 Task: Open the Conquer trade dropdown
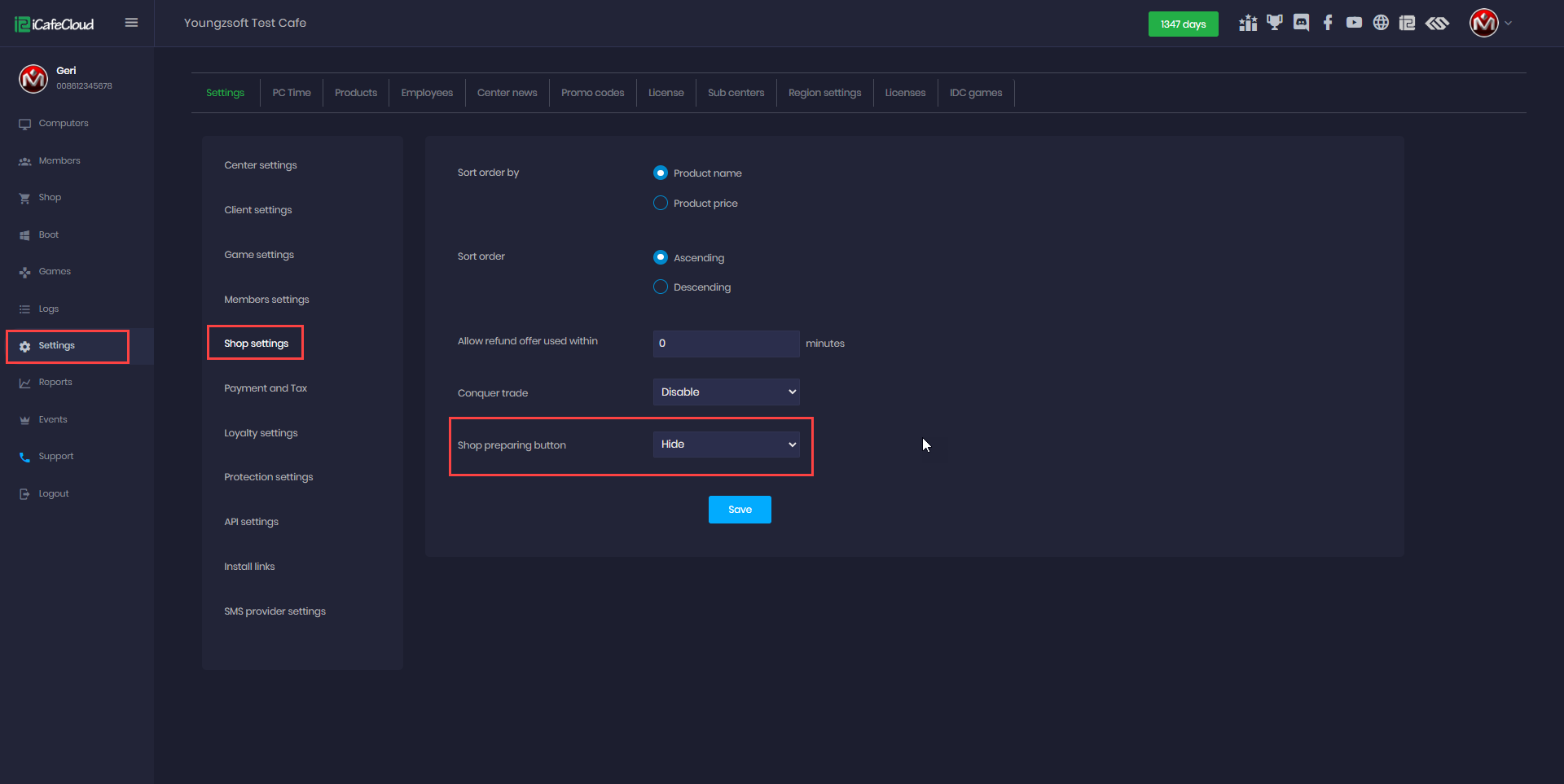tap(726, 392)
